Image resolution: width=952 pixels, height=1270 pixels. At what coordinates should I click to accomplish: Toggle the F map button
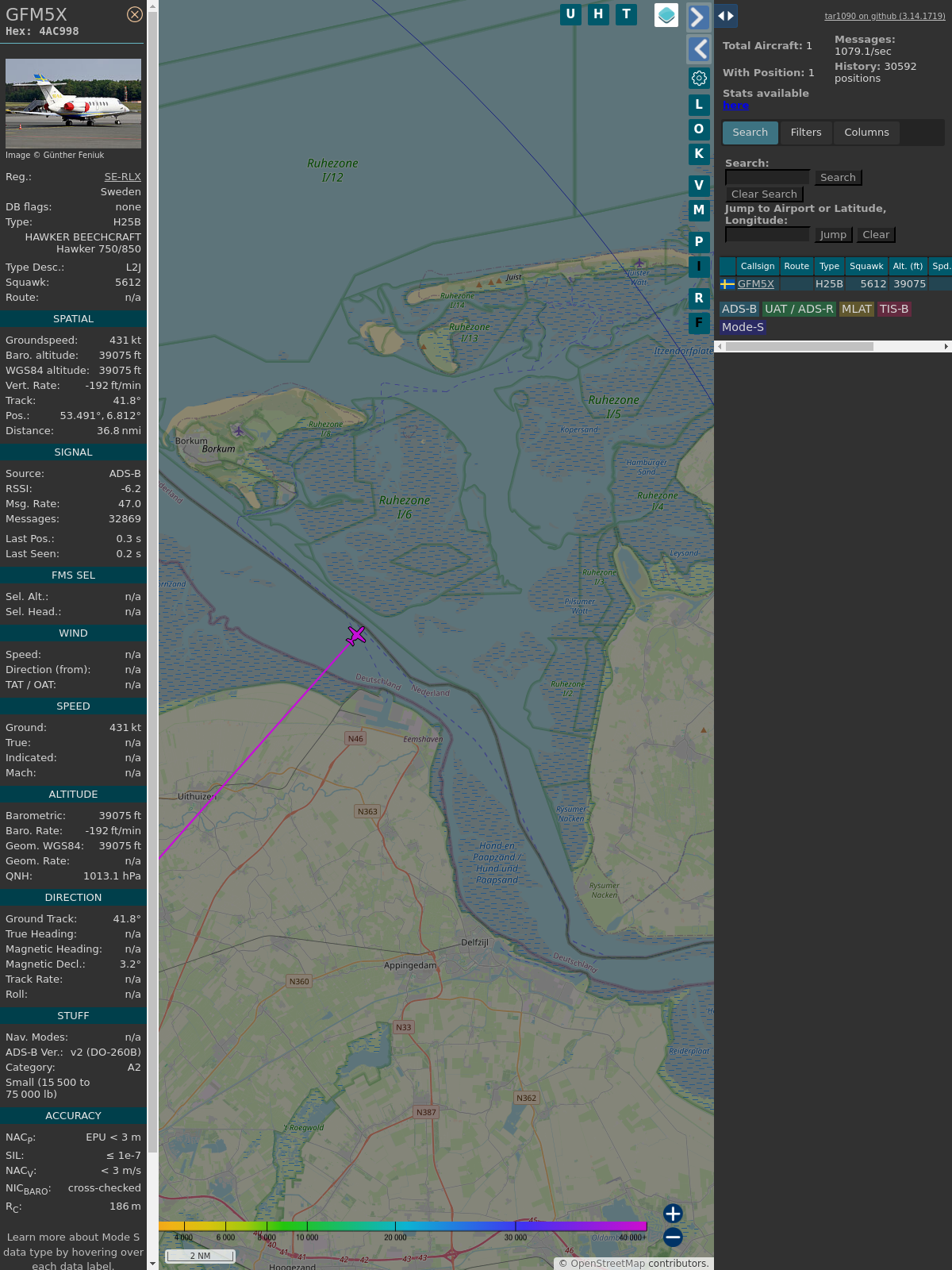pyautogui.click(x=699, y=323)
